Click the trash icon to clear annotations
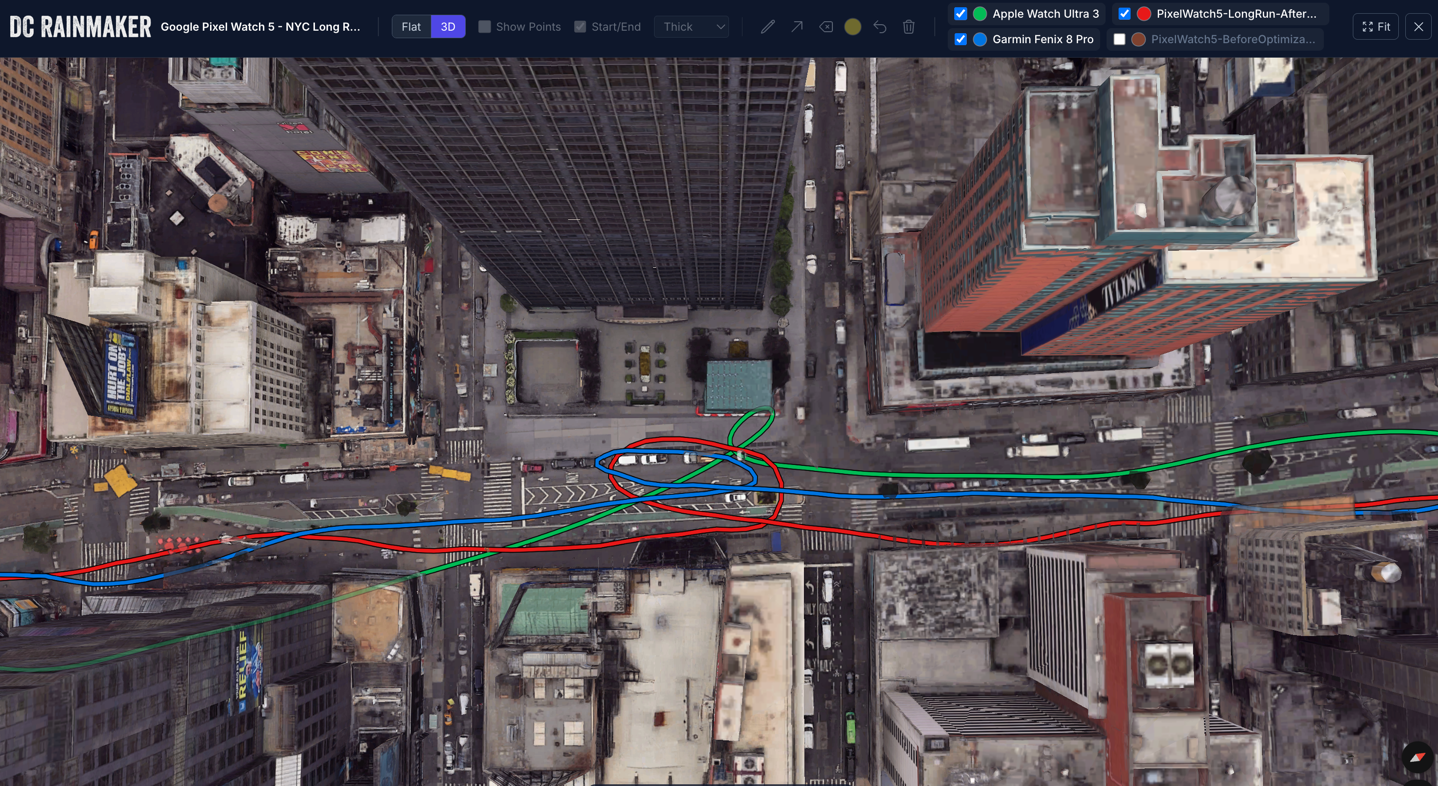Viewport: 1438px width, 786px height. [908, 27]
